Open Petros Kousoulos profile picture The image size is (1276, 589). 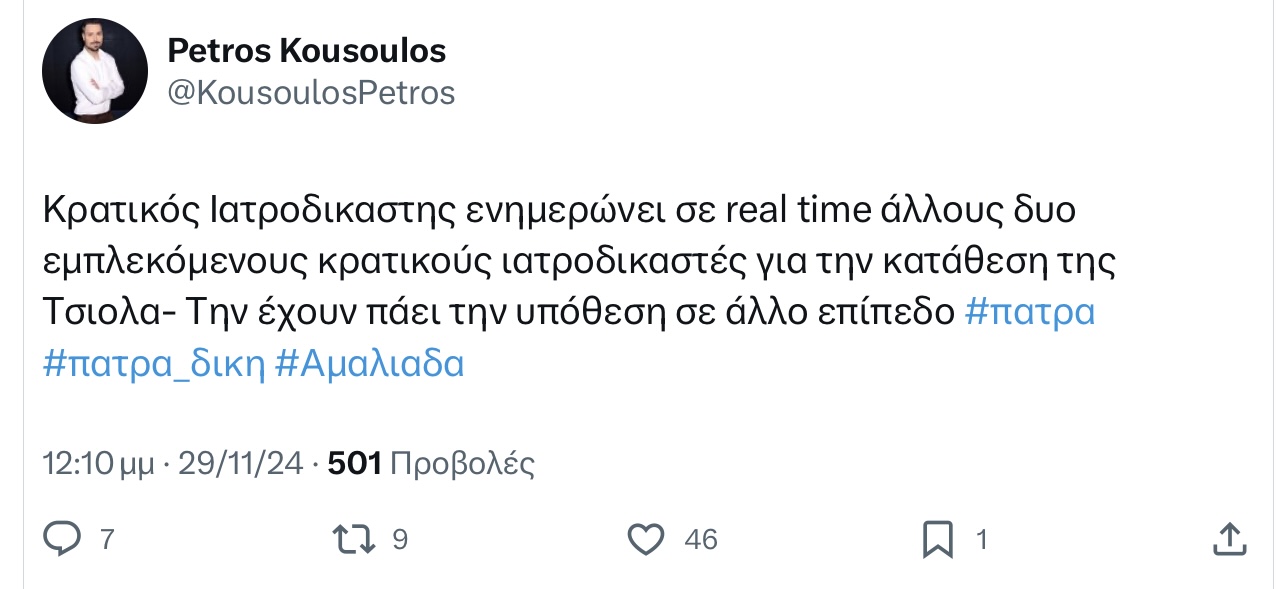95,71
